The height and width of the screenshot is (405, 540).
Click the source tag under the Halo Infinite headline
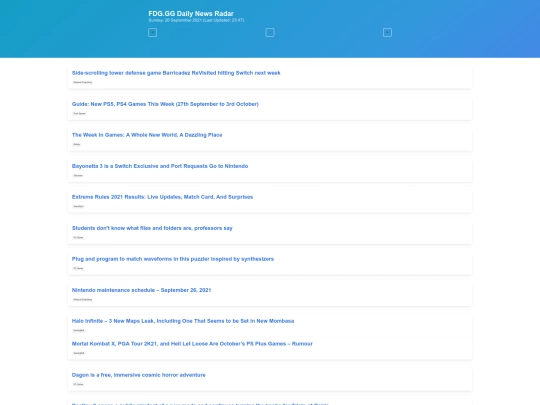pos(79,330)
